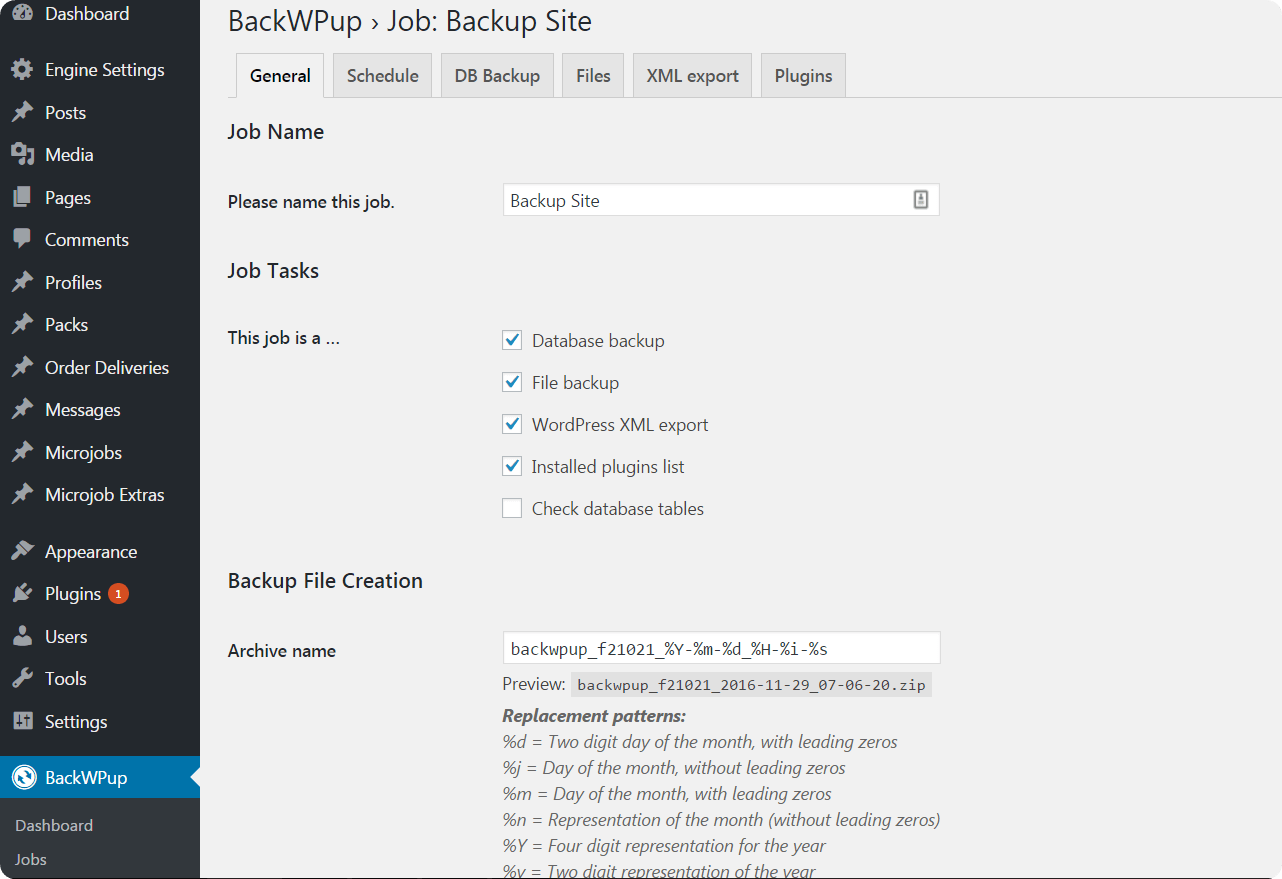Click the Tools wrench icon
1282x879 pixels.
point(22,679)
